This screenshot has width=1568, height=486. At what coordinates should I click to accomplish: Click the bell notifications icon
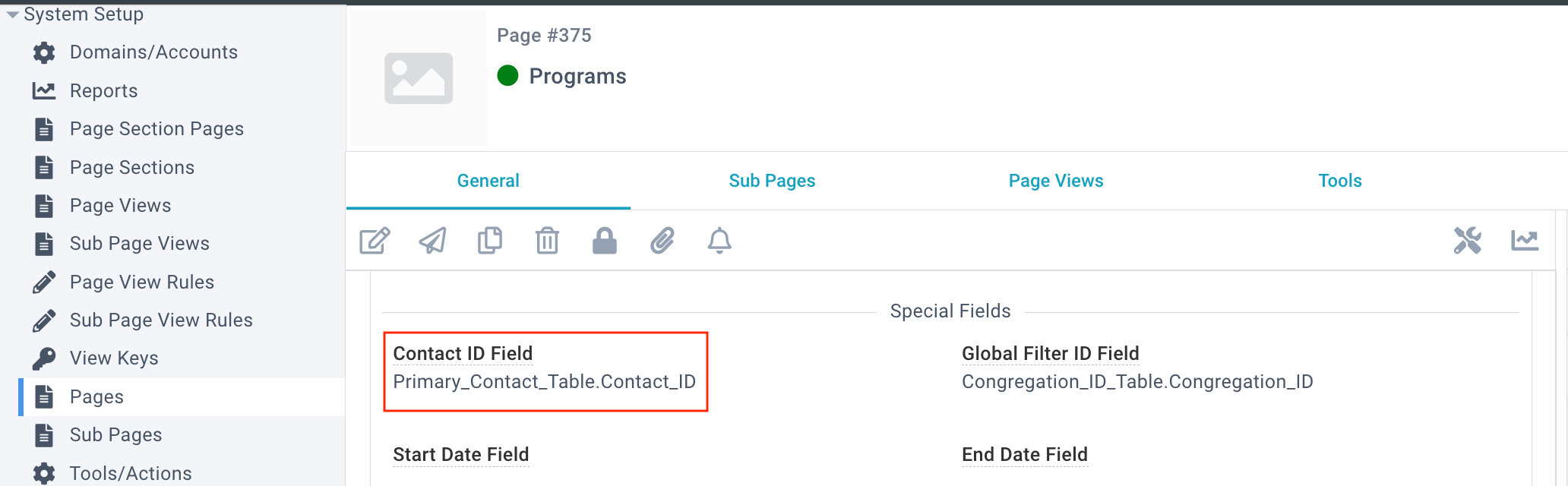(x=719, y=241)
